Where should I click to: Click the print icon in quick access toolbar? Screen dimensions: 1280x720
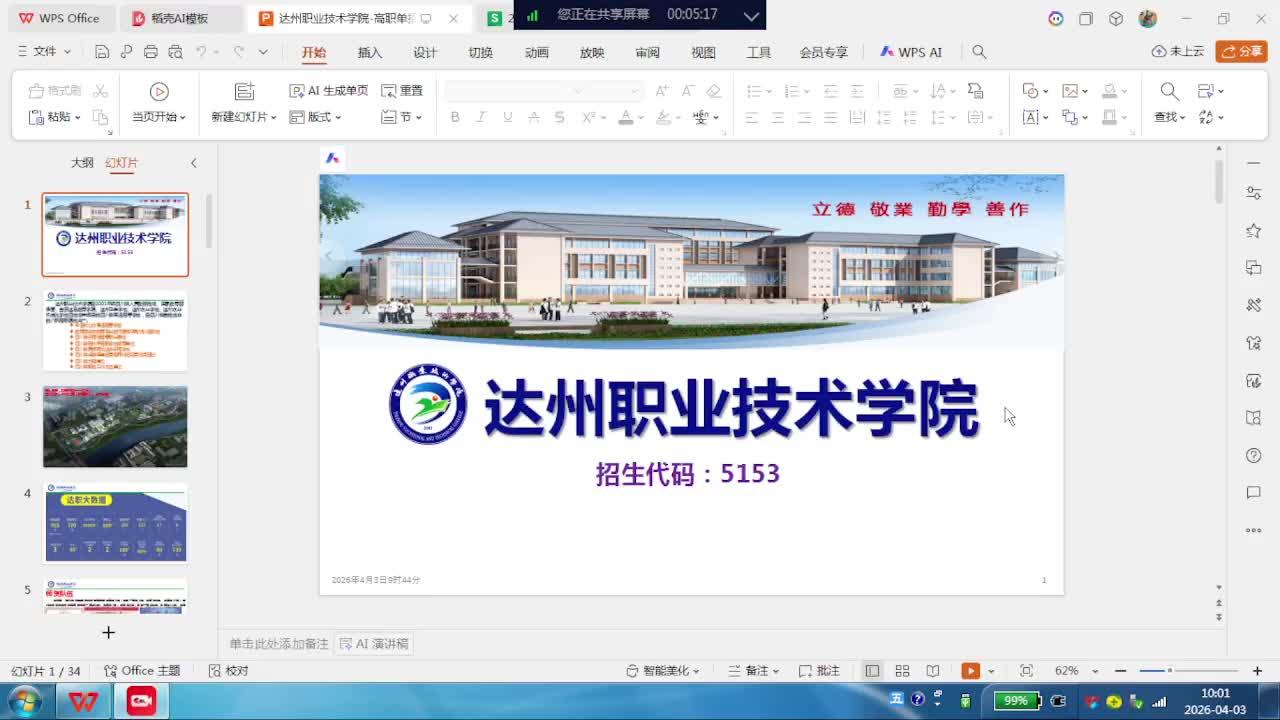point(151,52)
